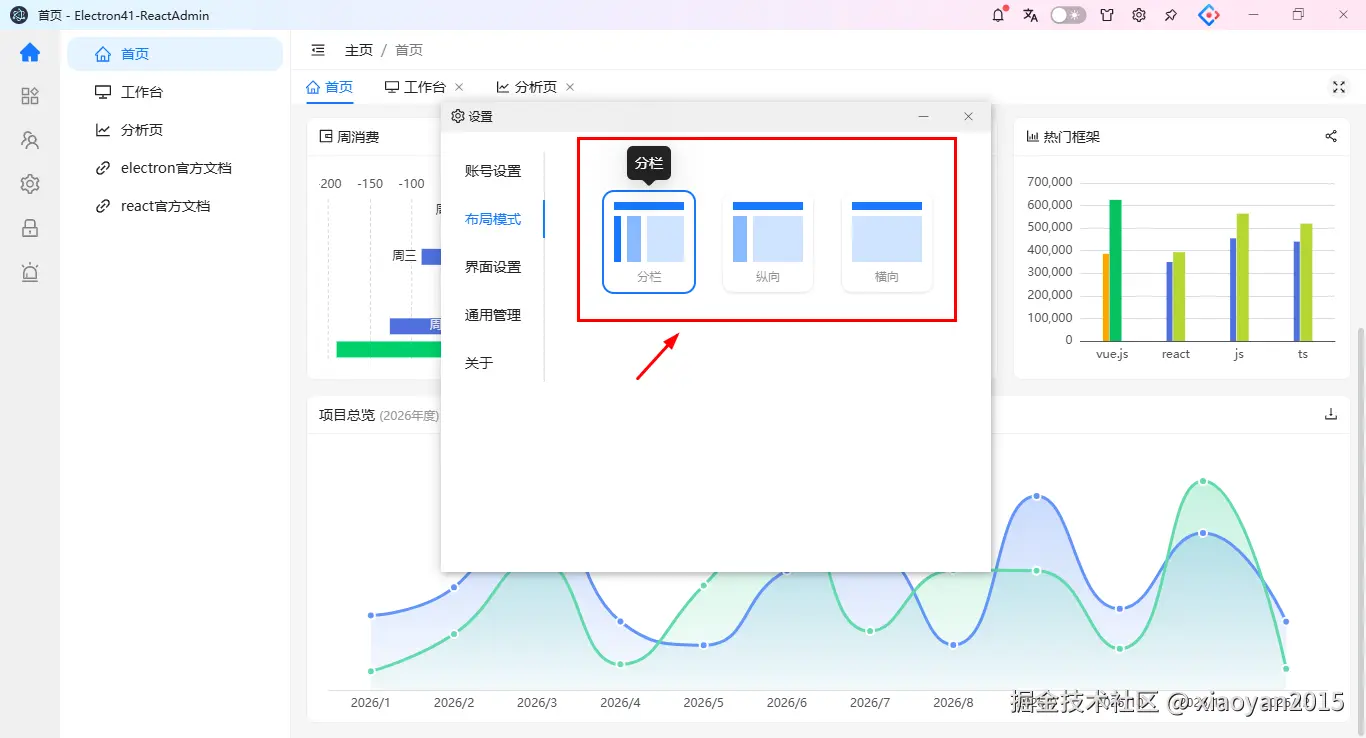Screen dimensions: 1366x738
Task: Open 分析页 in the side menu
Action: 175,130
